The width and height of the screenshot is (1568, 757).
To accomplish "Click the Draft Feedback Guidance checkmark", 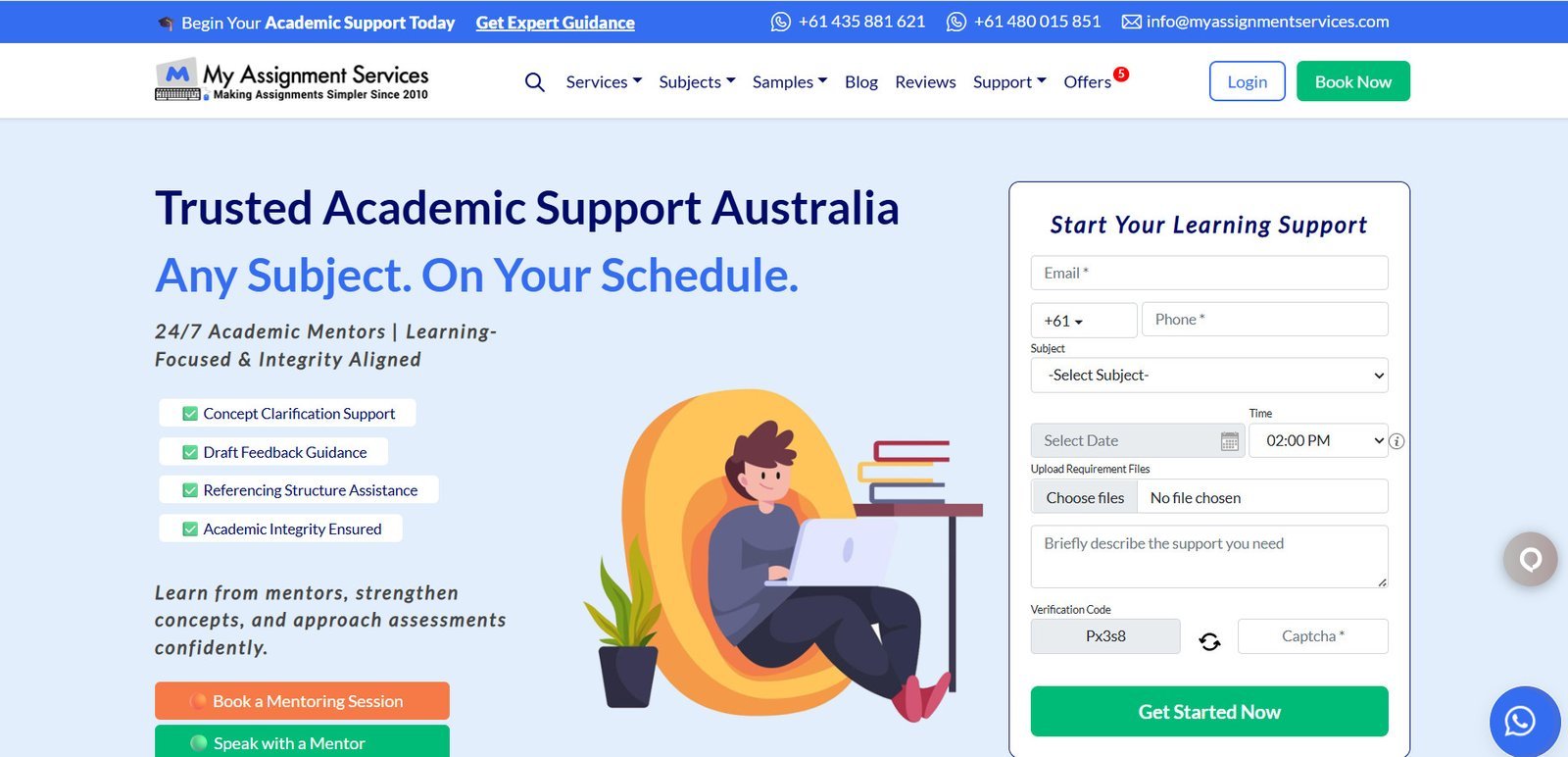I will tap(190, 452).
